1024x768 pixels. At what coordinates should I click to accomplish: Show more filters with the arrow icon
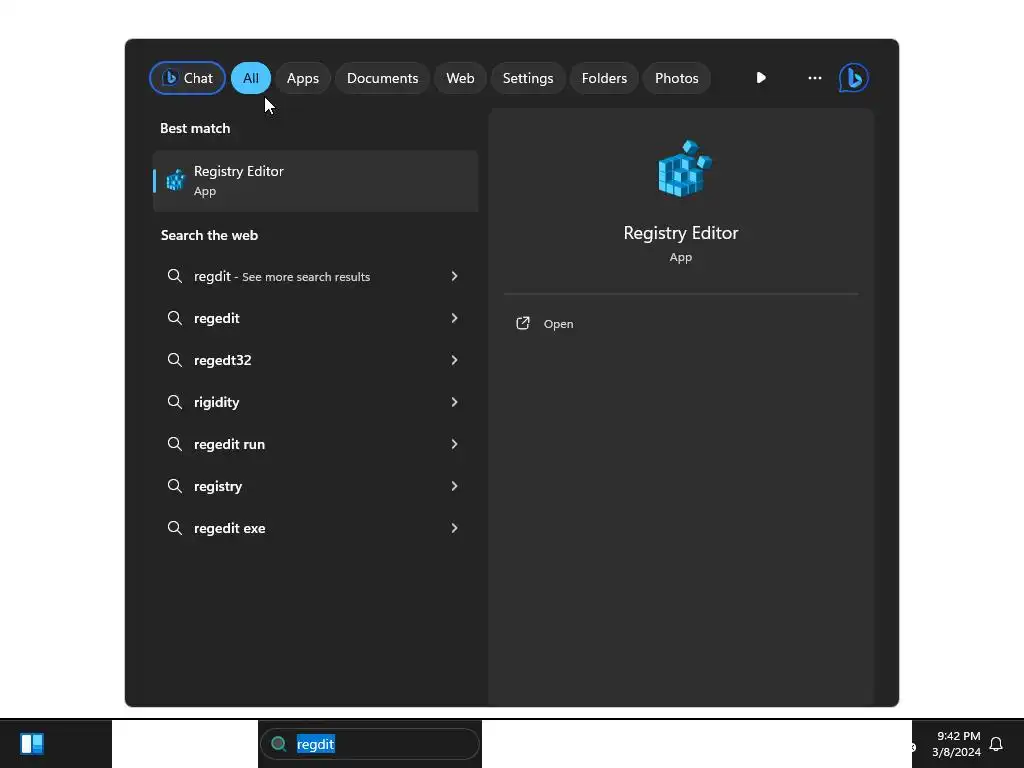[x=761, y=78]
